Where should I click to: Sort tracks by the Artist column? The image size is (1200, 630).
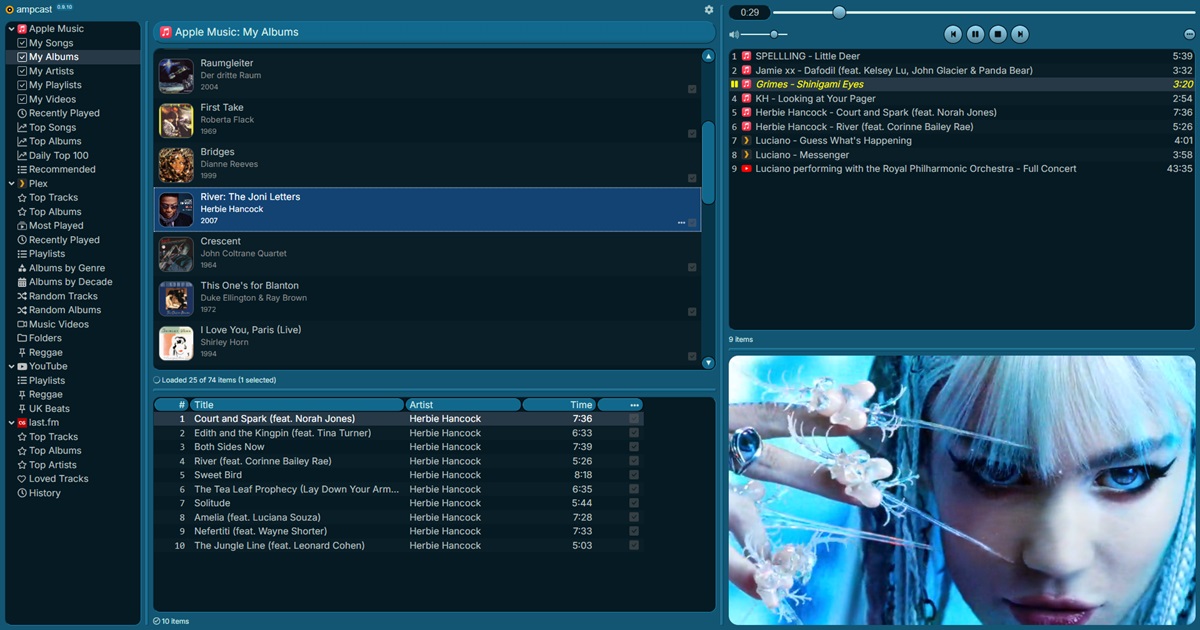(x=463, y=405)
